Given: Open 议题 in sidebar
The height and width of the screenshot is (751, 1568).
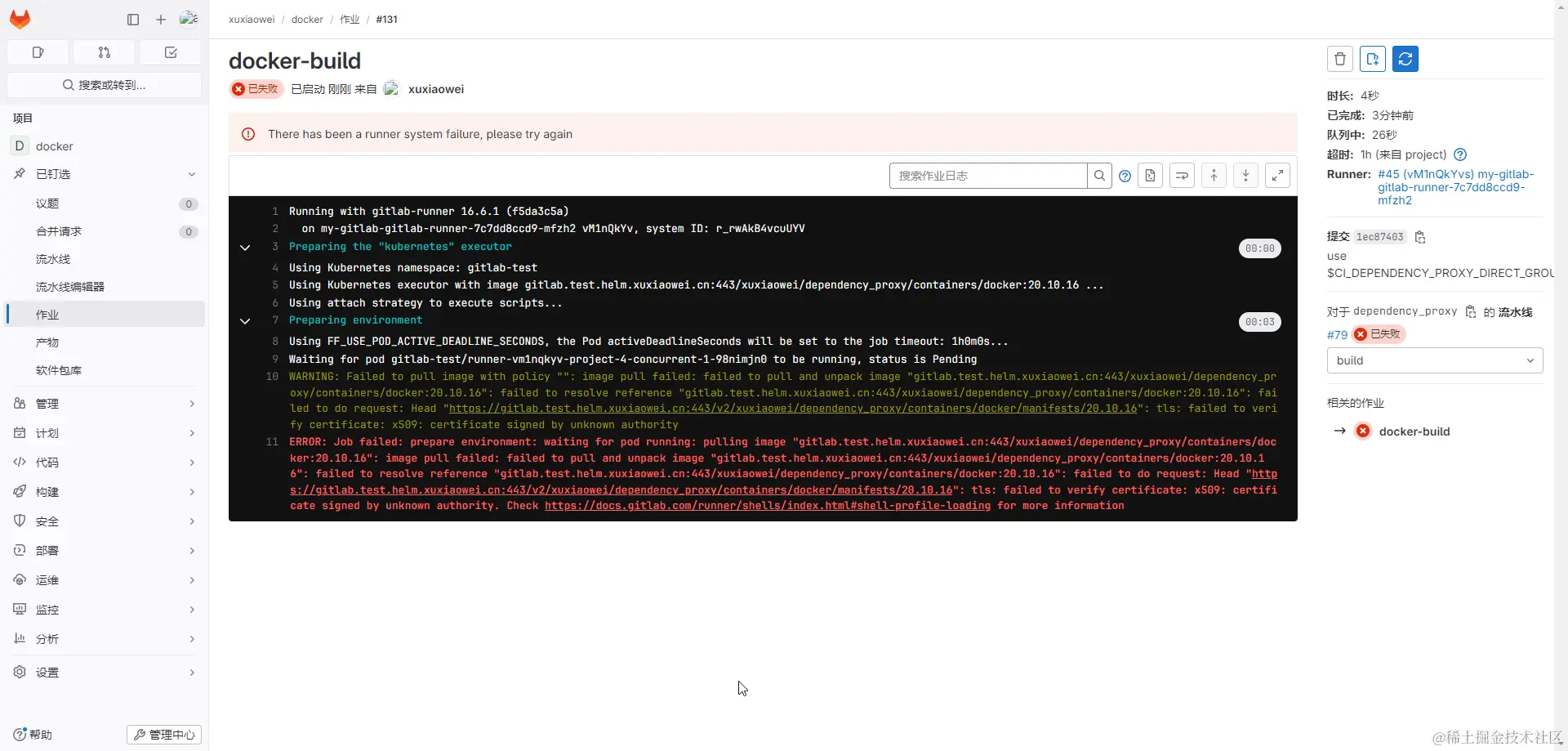Looking at the screenshot, I should (106, 203).
